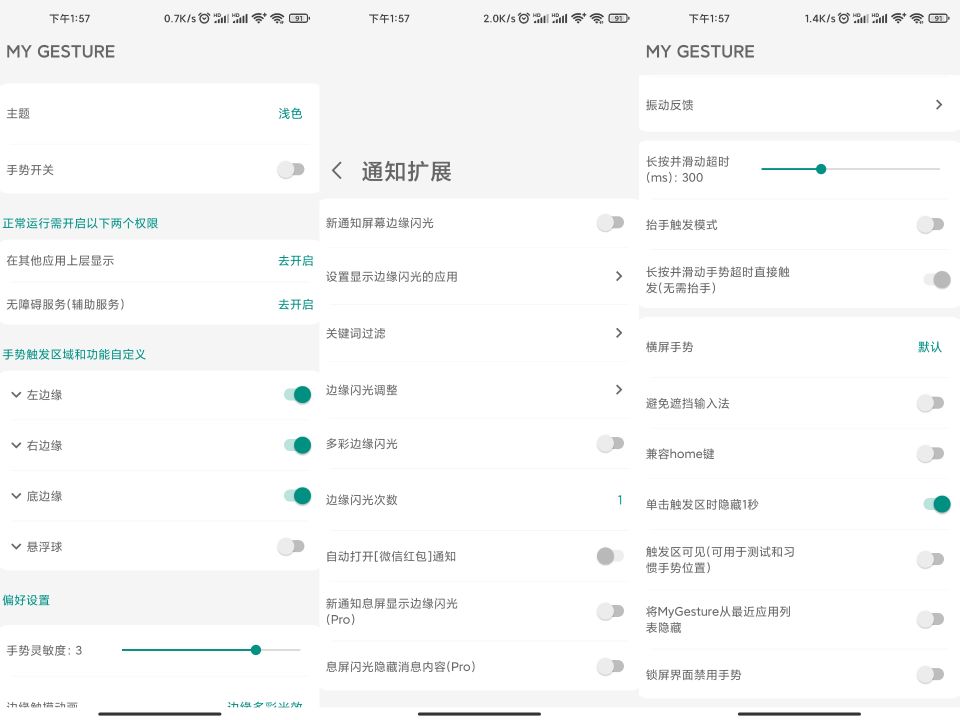Open 振动反馈 arrow

pos(938,105)
